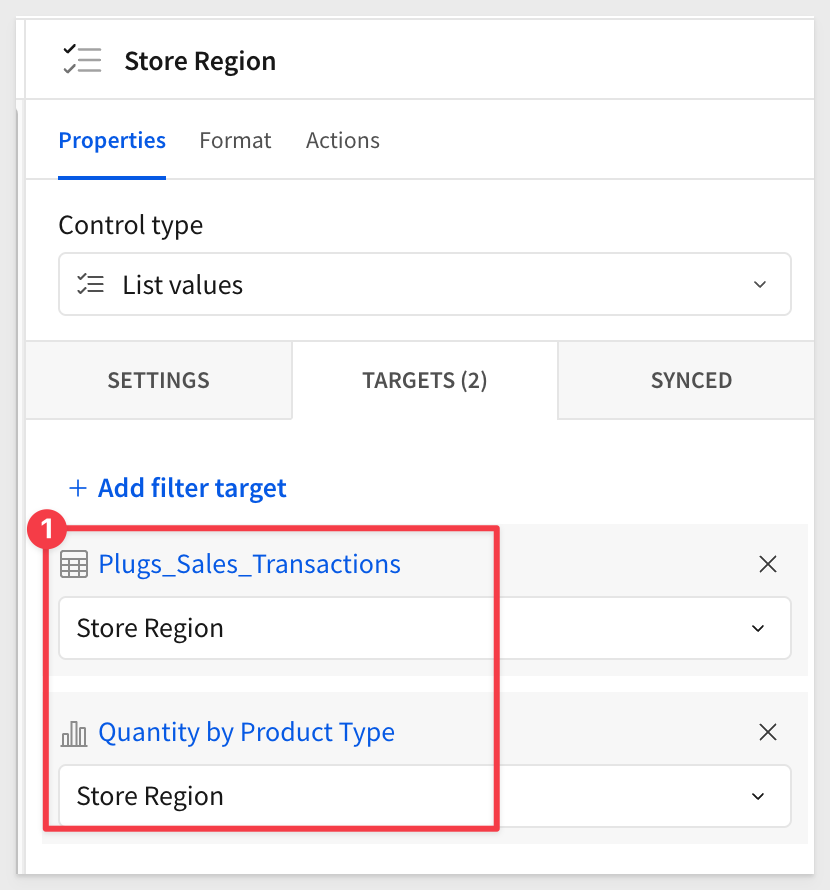The height and width of the screenshot is (890, 830).
Task: Open the Actions tab
Action: (x=342, y=140)
